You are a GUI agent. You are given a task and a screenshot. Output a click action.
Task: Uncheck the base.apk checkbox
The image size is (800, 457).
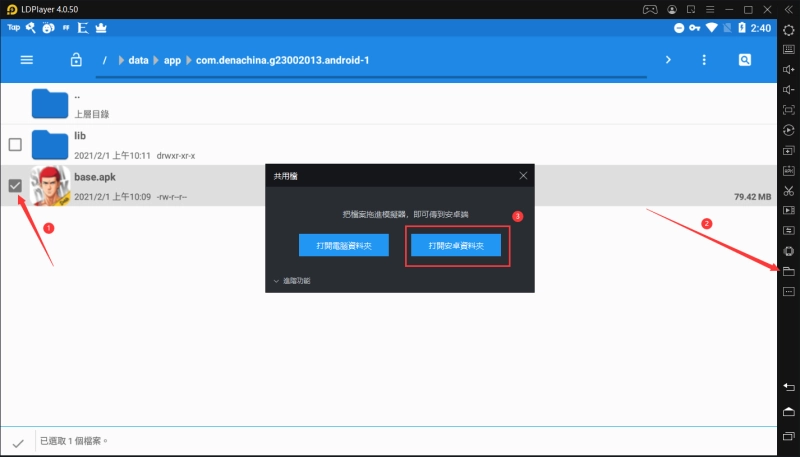[x=15, y=185]
